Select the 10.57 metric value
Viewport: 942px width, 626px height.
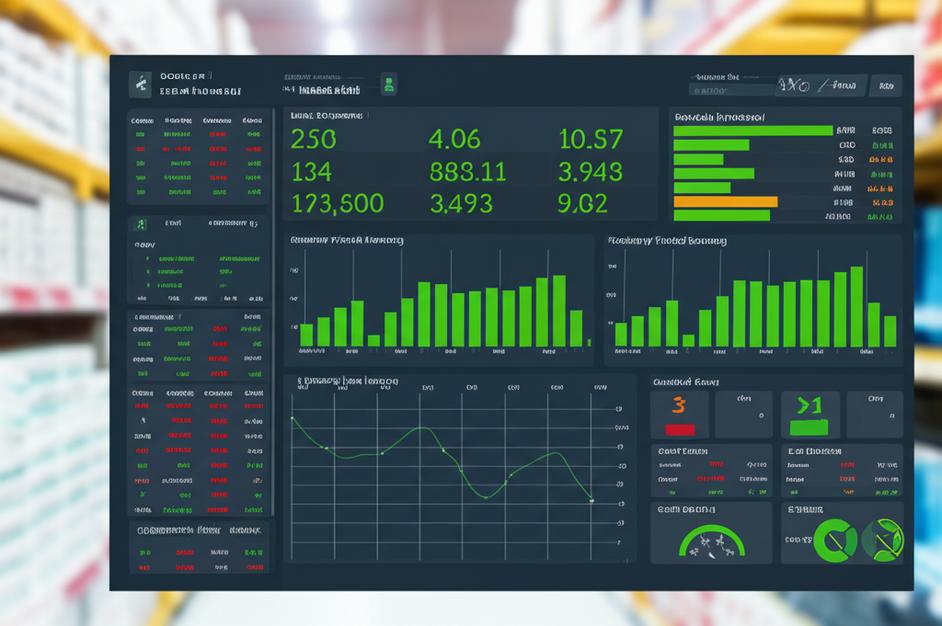point(590,139)
